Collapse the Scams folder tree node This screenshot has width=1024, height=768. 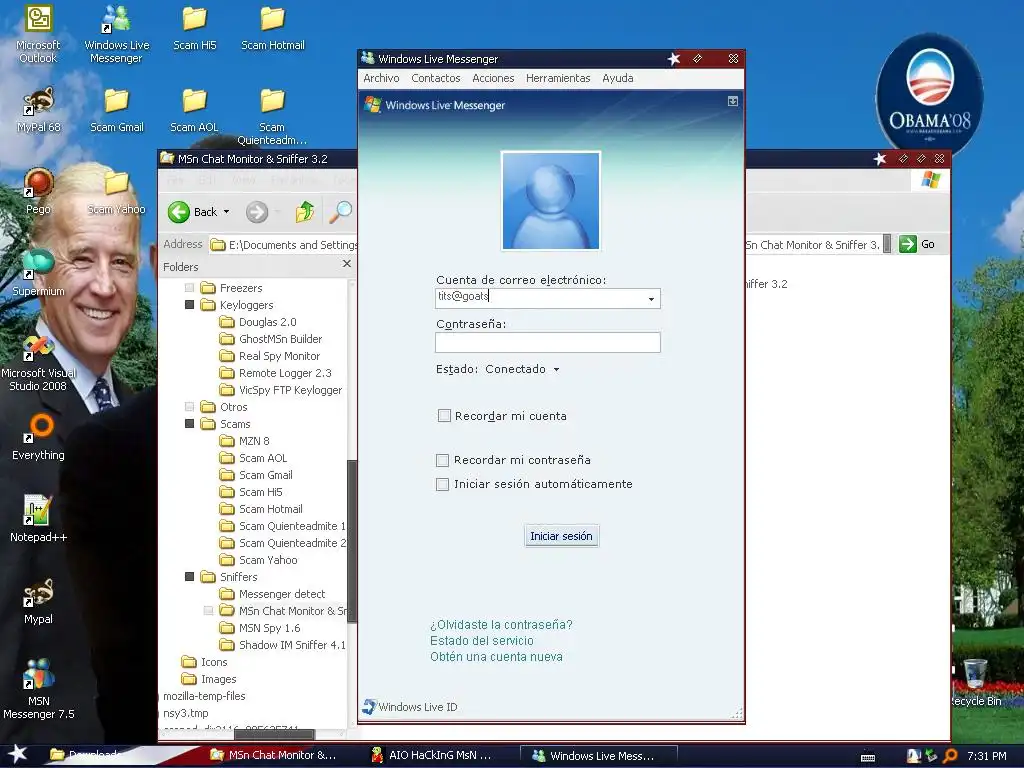(x=189, y=423)
